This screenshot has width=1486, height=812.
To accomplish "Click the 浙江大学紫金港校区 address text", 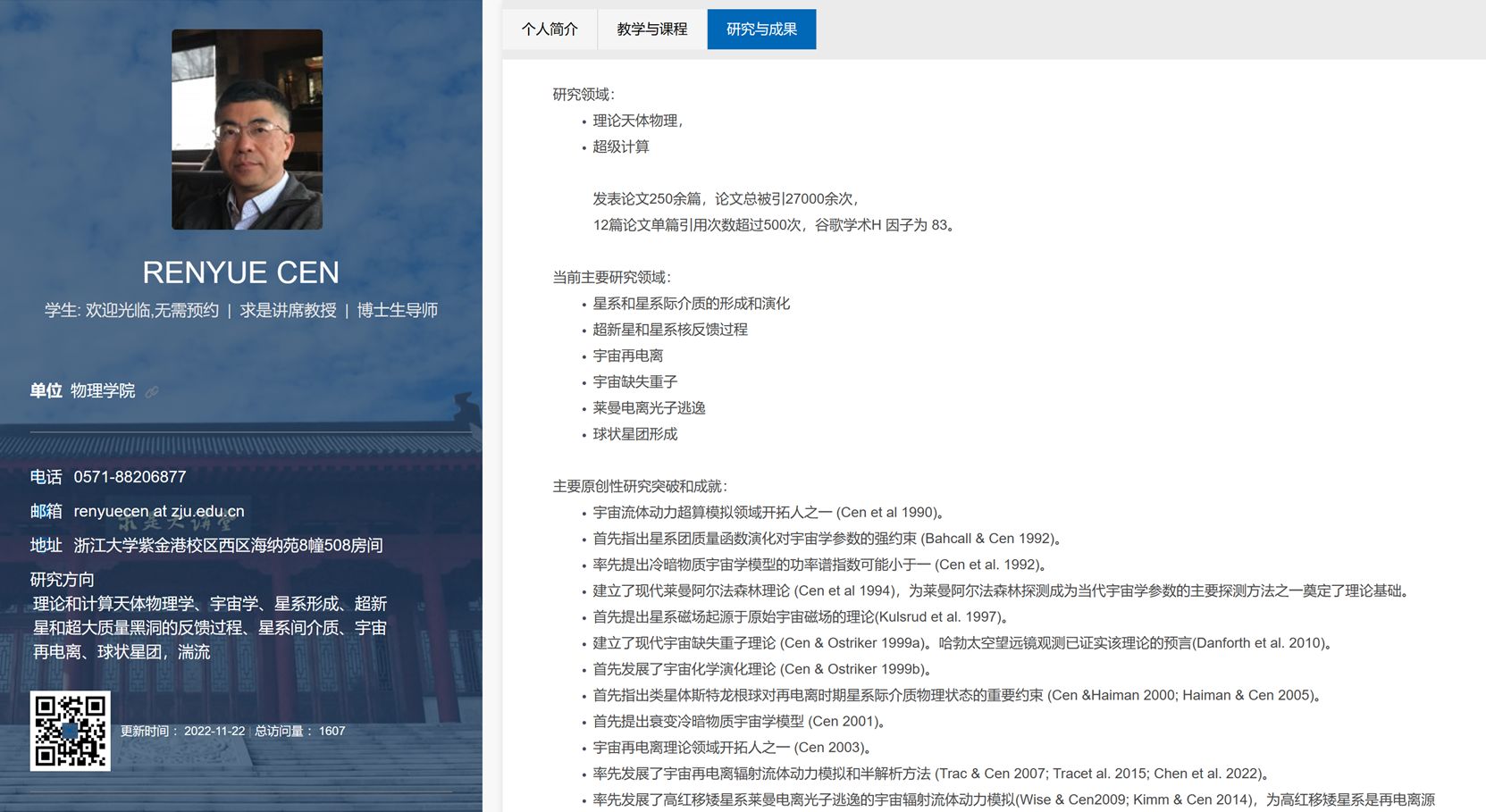I will click(x=228, y=545).
